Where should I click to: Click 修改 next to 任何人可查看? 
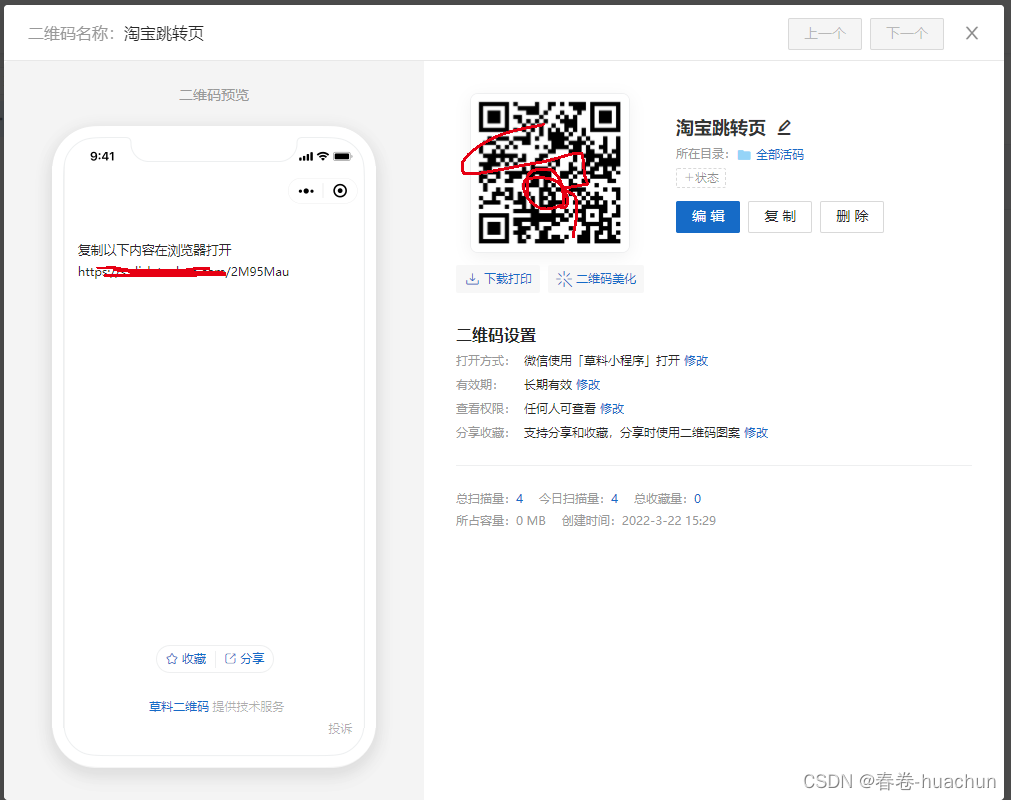click(x=612, y=409)
